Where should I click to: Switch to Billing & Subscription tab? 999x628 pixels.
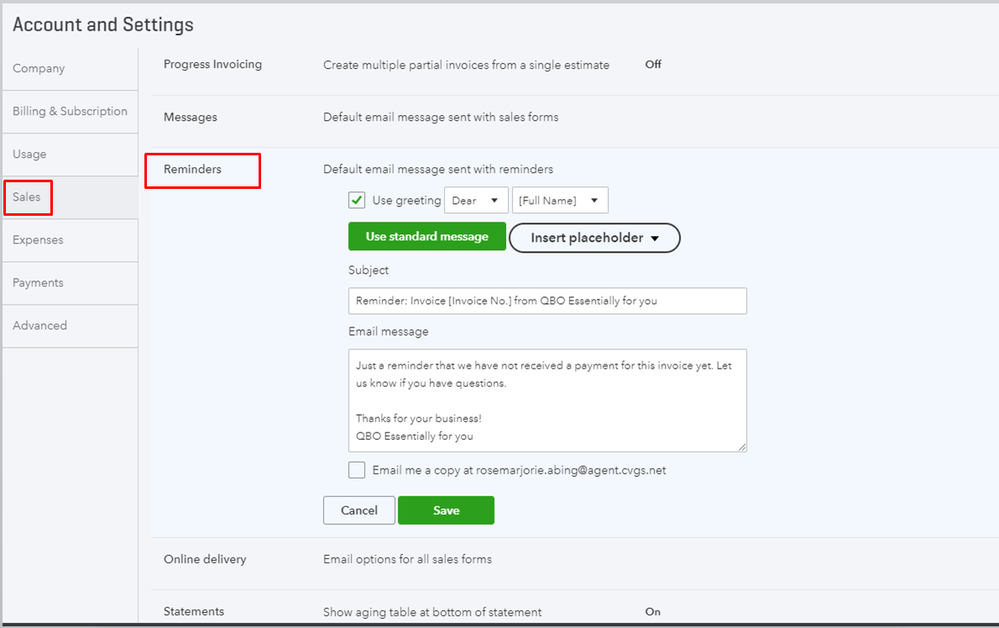click(x=70, y=112)
